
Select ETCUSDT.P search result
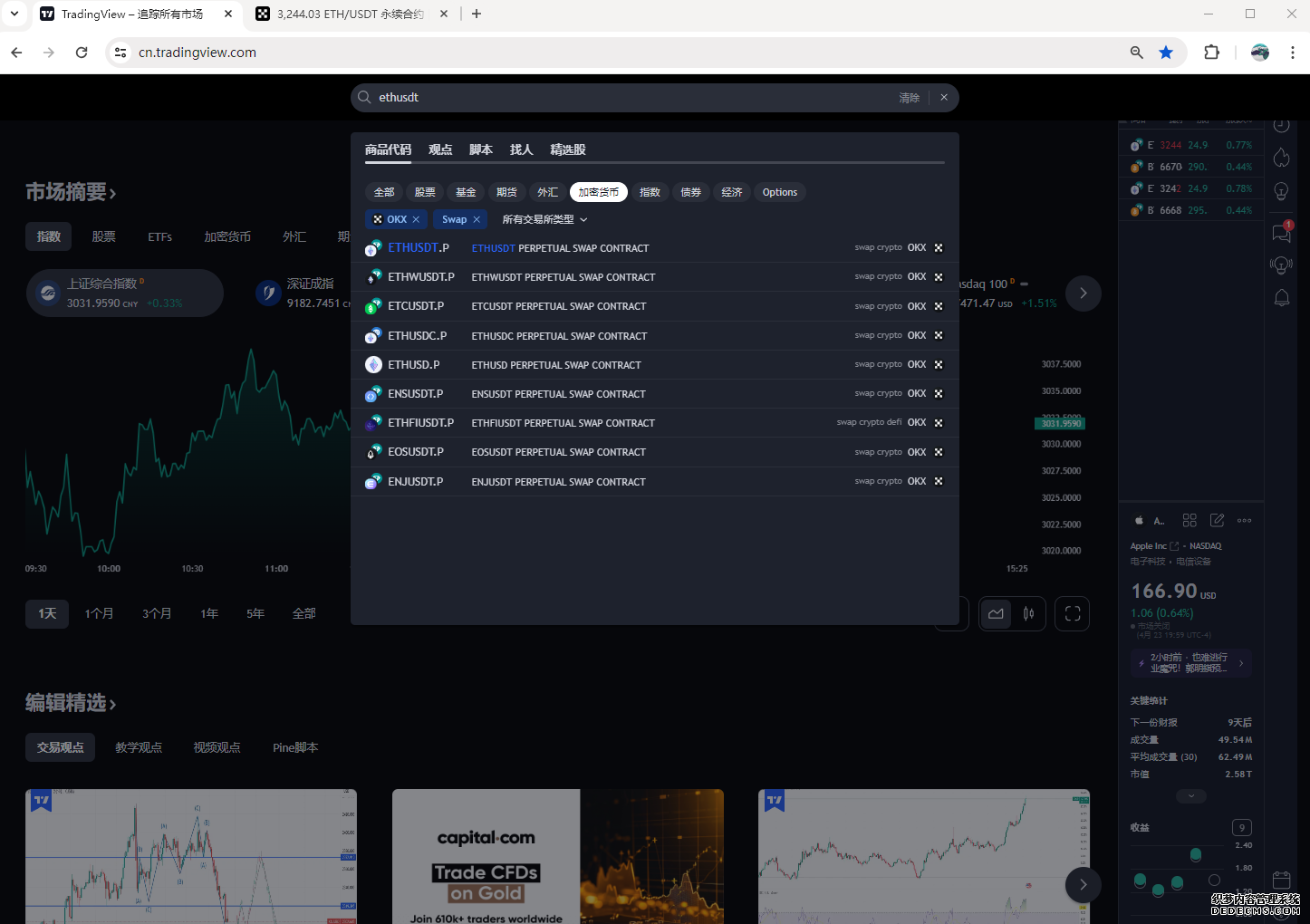click(x=655, y=306)
